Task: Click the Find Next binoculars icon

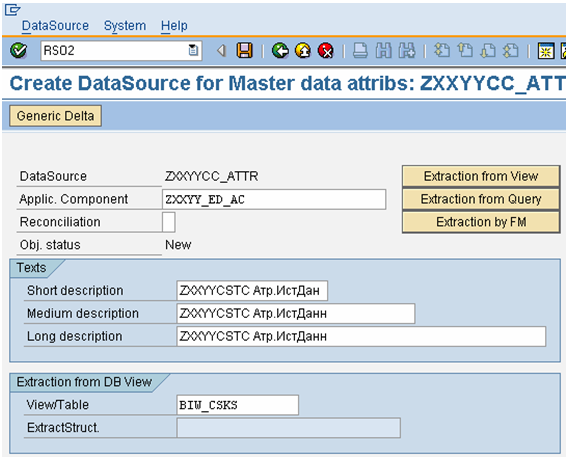Action: coord(407,50)
